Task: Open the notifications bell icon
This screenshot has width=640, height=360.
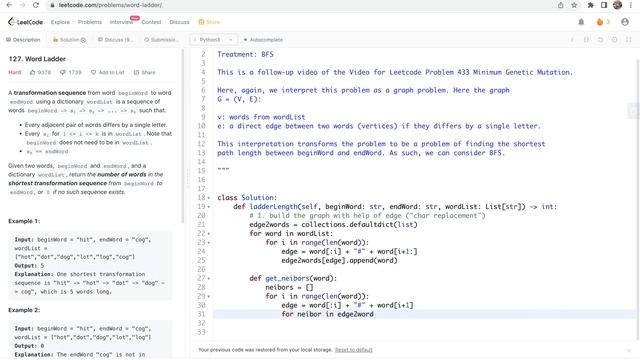Action: tap(581, 22)
